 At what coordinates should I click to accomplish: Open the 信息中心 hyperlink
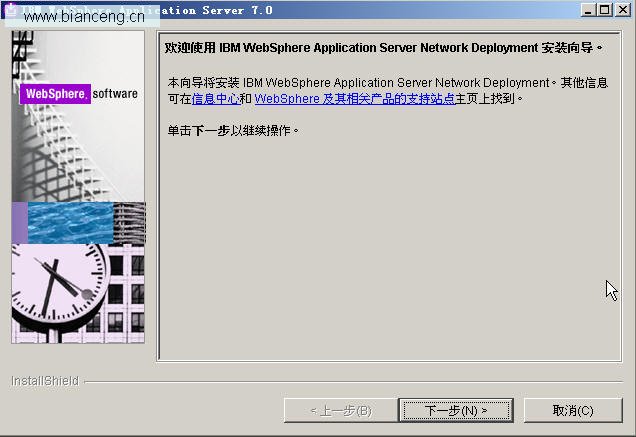[x=216, y=99]
